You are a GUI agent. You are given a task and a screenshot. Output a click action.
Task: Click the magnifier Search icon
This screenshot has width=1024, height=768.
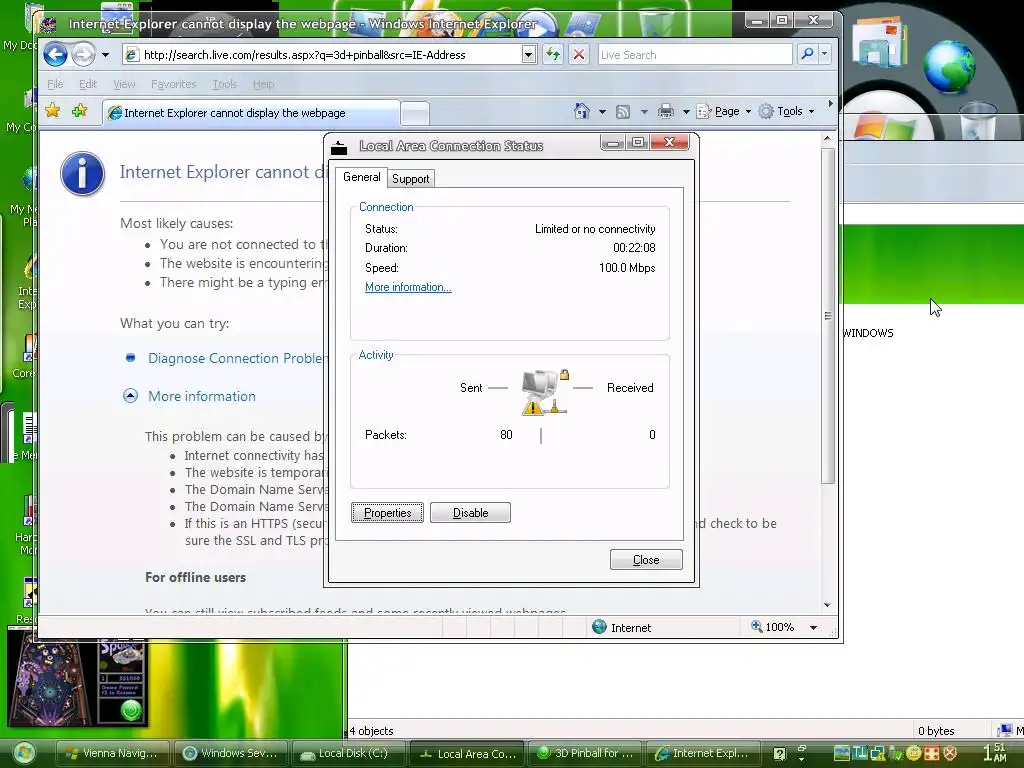click(807, 54)
